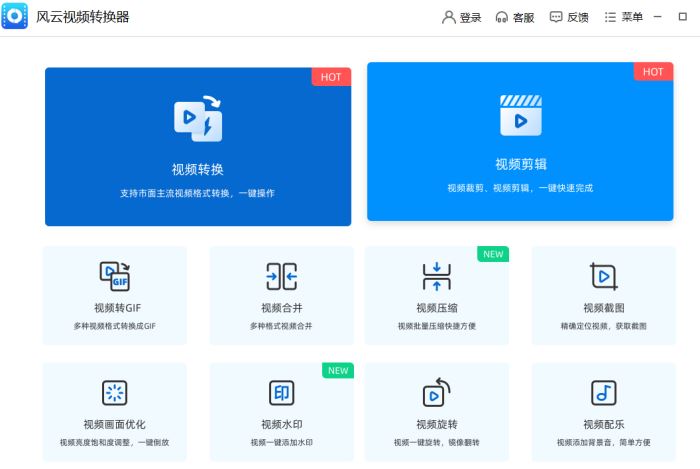Click the menu list icon
700x469 pixels.
(x=610, y=17)
